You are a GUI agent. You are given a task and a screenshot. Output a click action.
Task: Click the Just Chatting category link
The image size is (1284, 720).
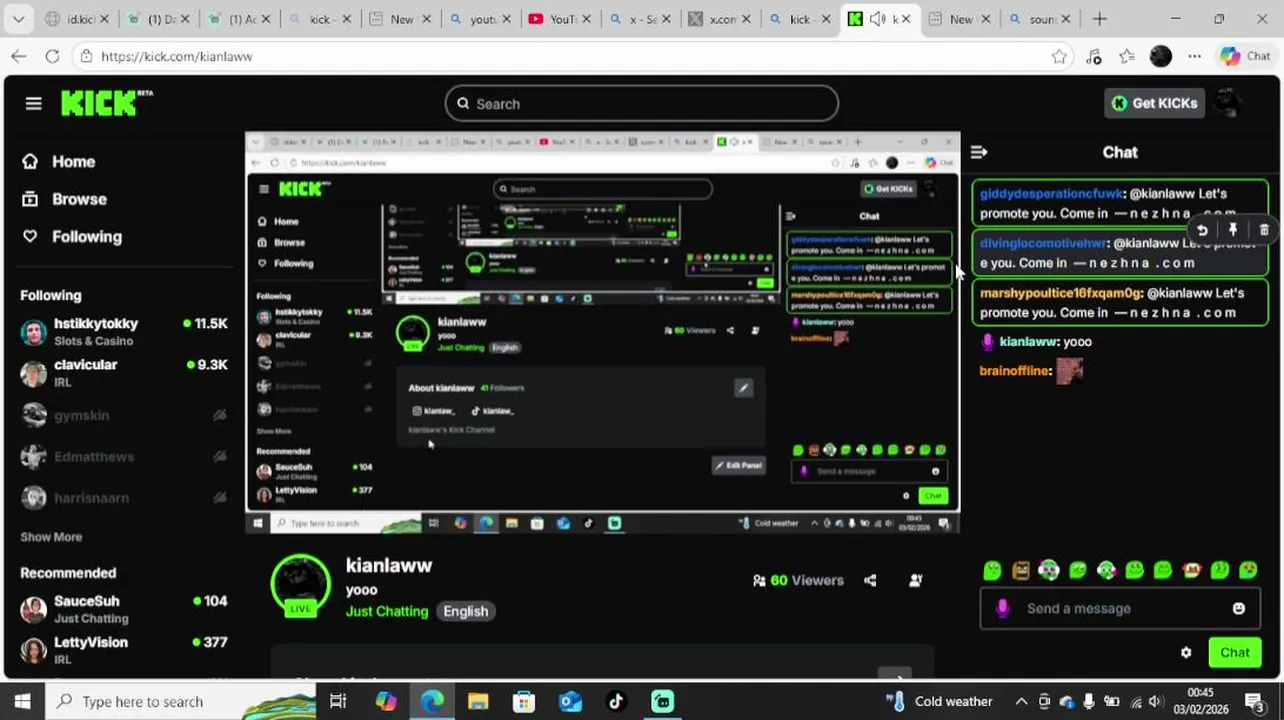click(x=387, y=611)
